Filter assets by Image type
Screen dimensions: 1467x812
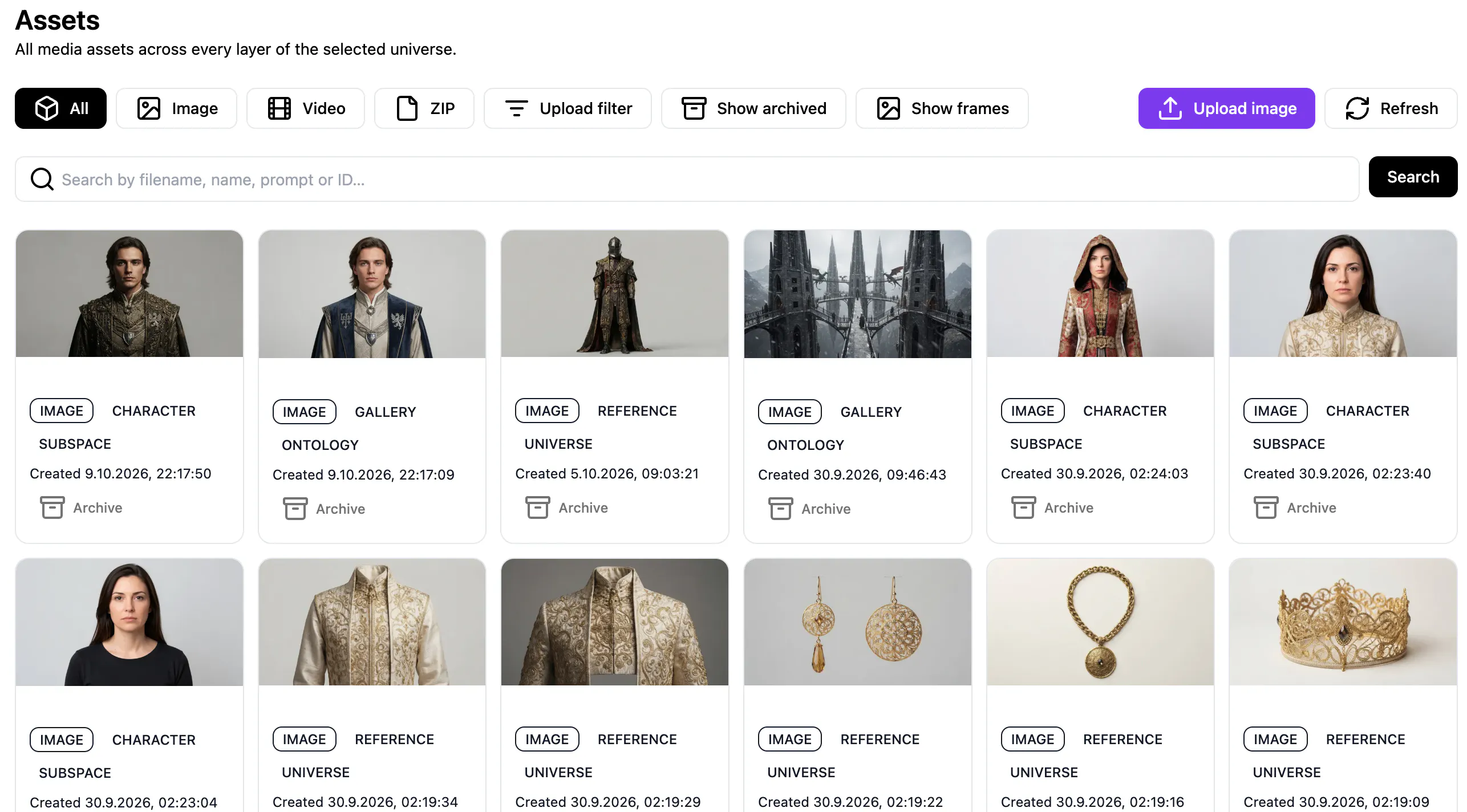point(177,108)
